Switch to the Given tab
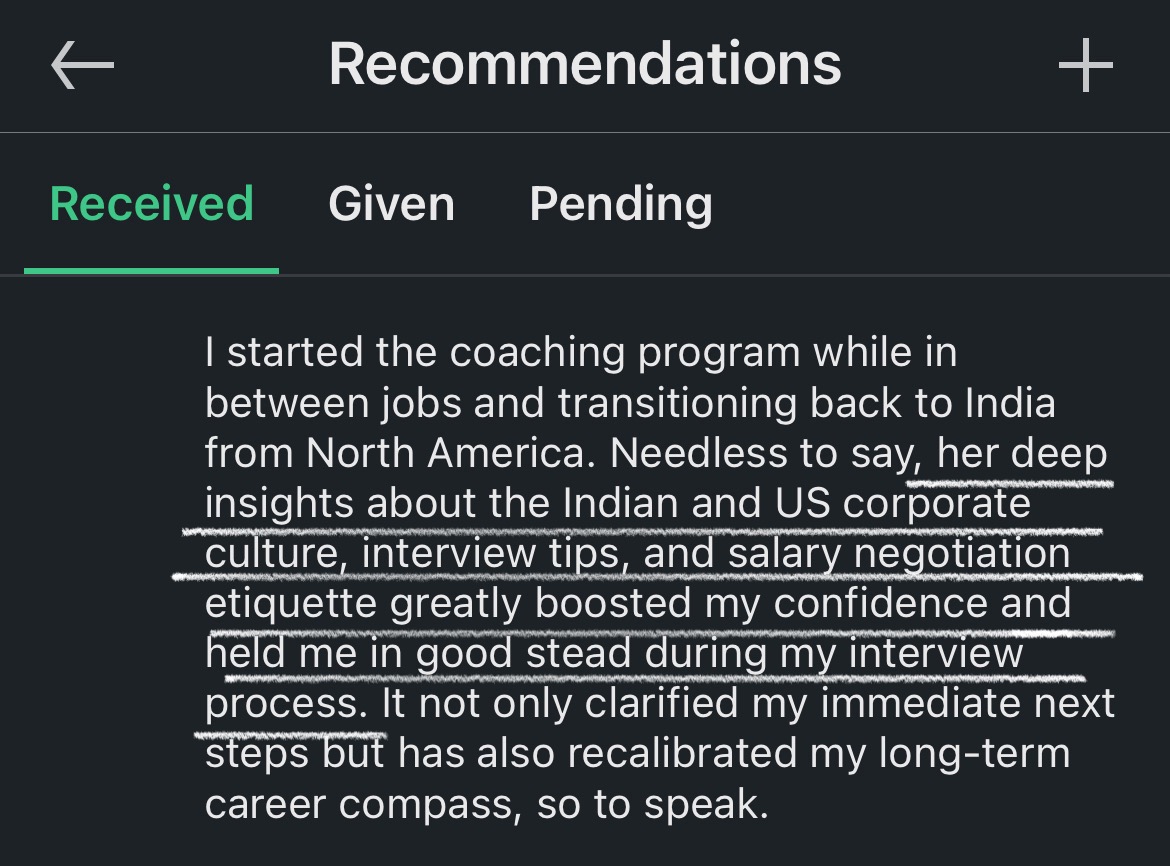Screen dimensions: 1170x866 coord(392,204)
